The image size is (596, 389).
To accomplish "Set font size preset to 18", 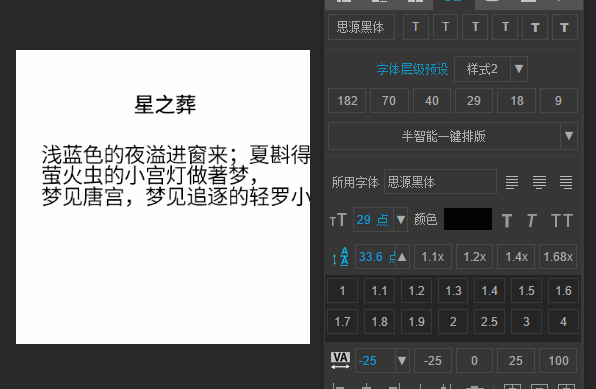I will (x=517, y=101).
